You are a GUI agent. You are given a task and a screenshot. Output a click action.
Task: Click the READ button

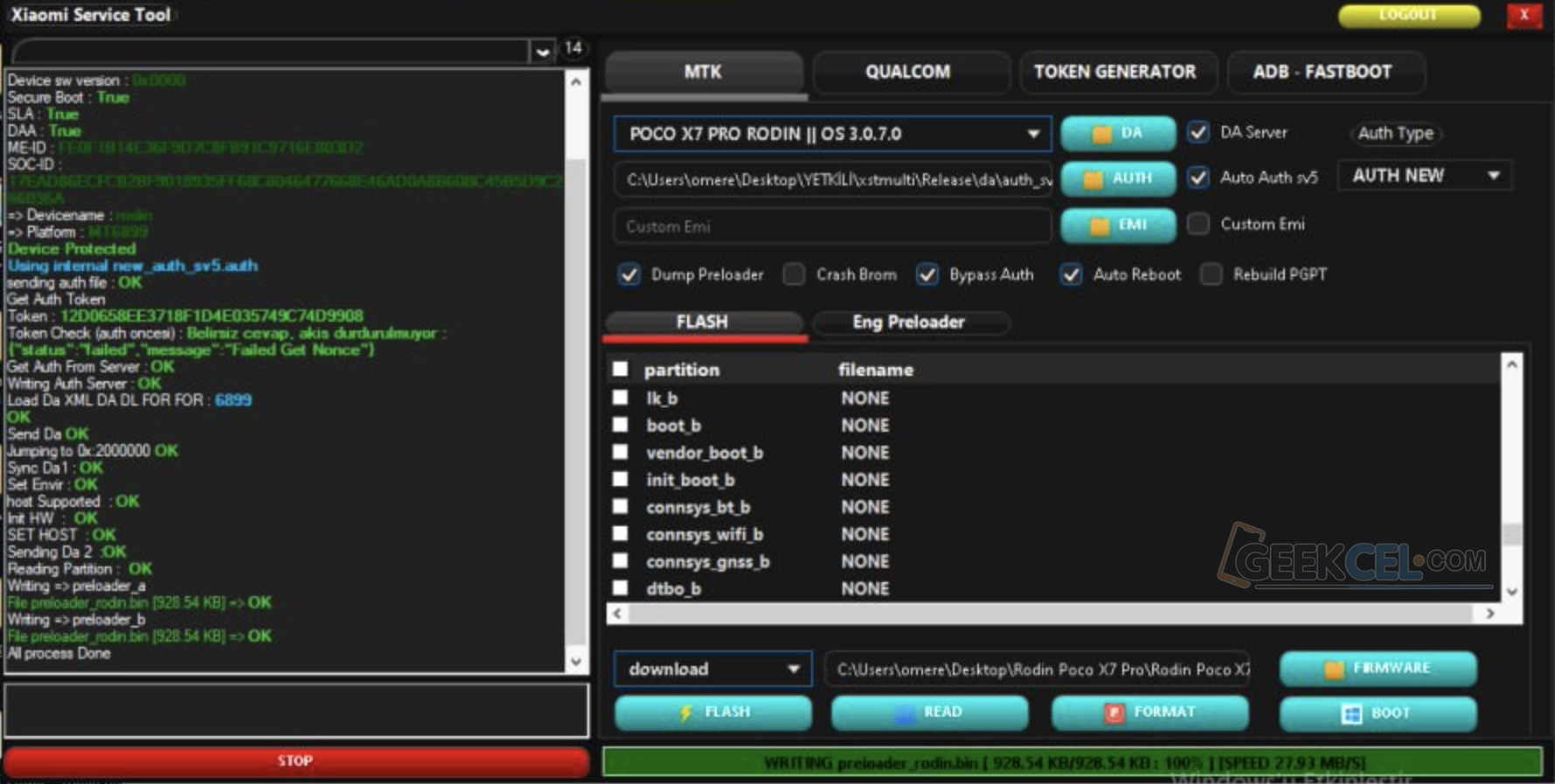[x=929, y=712]
